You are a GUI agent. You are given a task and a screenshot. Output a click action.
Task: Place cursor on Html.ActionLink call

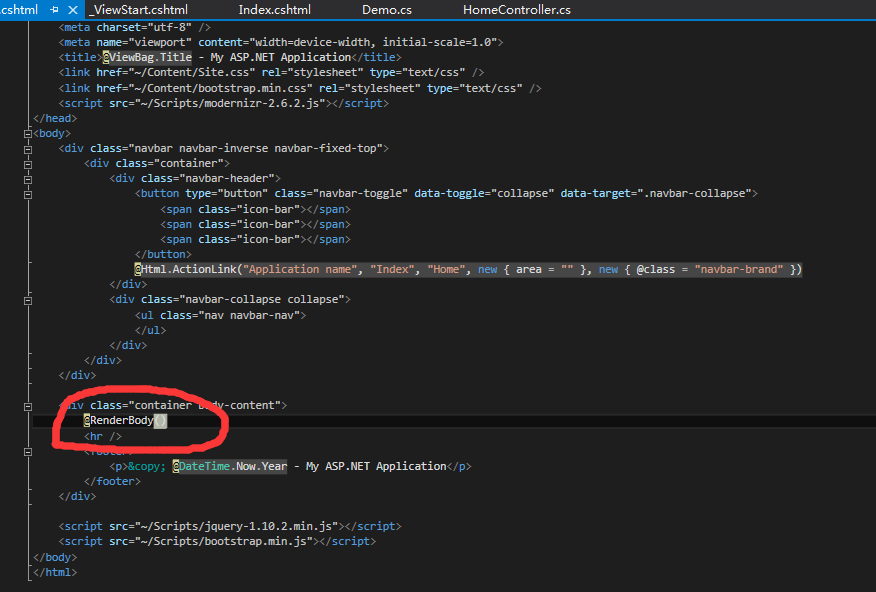(189, 269)
